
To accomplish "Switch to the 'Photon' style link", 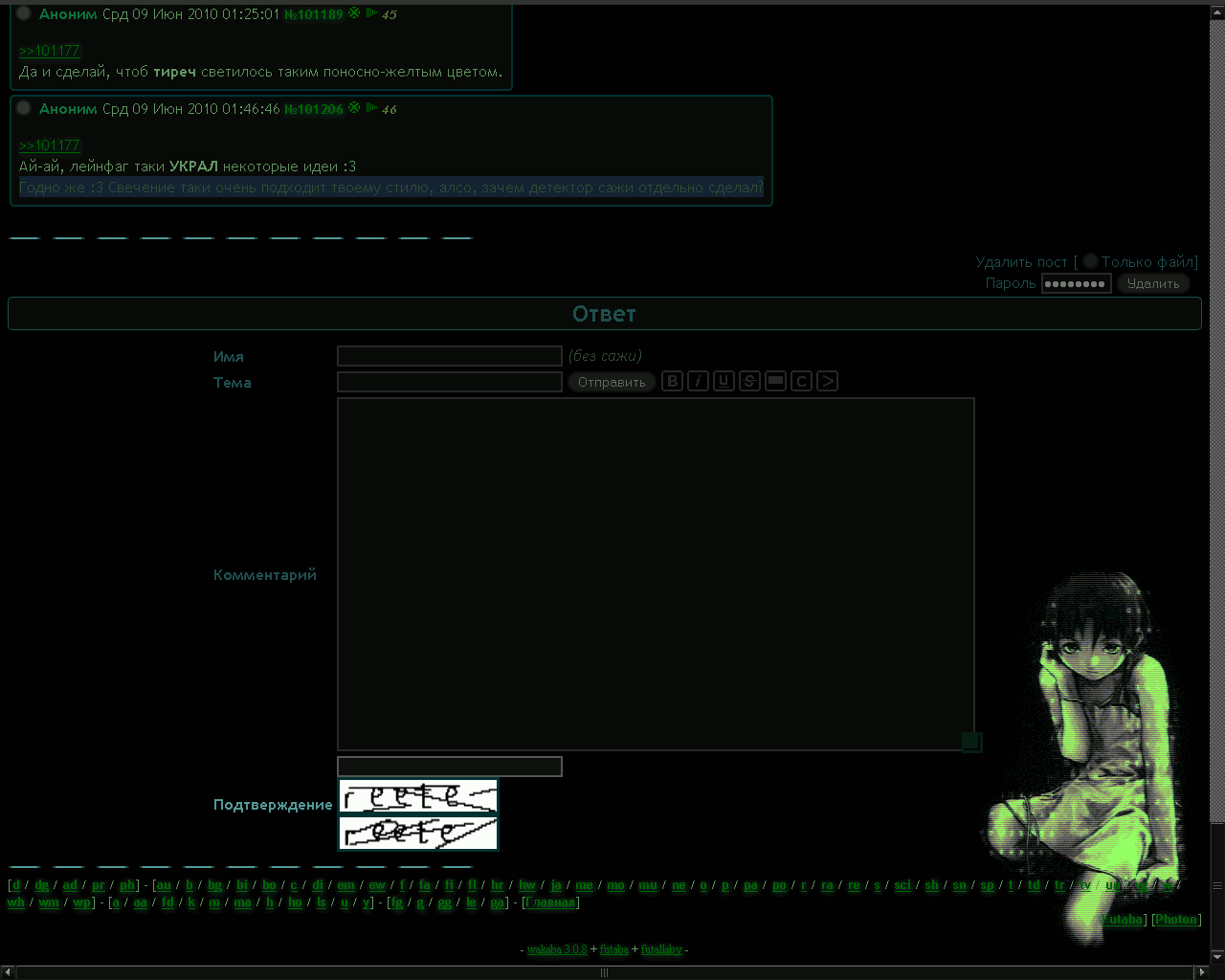I will coord(1176,920).
